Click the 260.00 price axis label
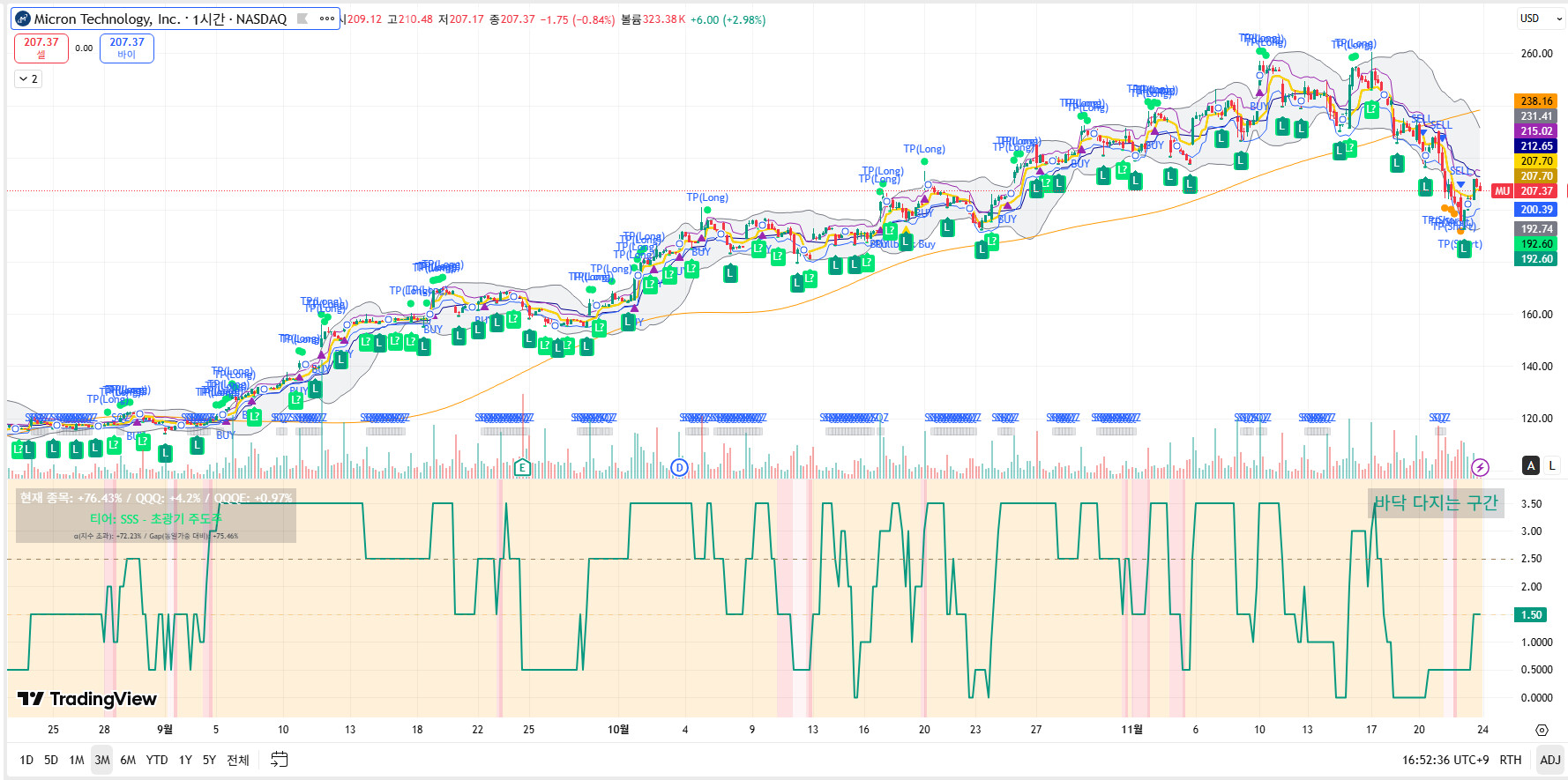The height and width of the screenshot is (780, 1568). point(1536,54)
